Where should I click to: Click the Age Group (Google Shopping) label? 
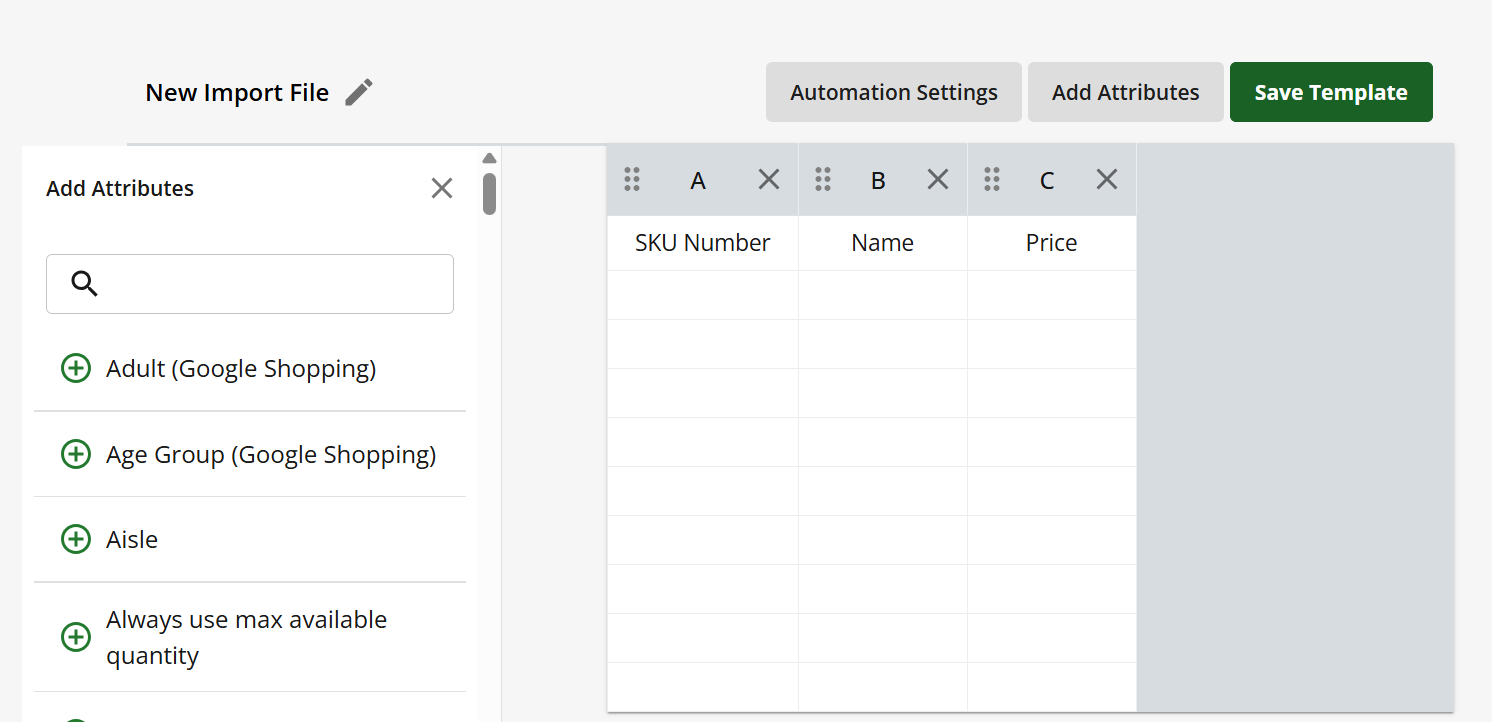click(271, 455)
